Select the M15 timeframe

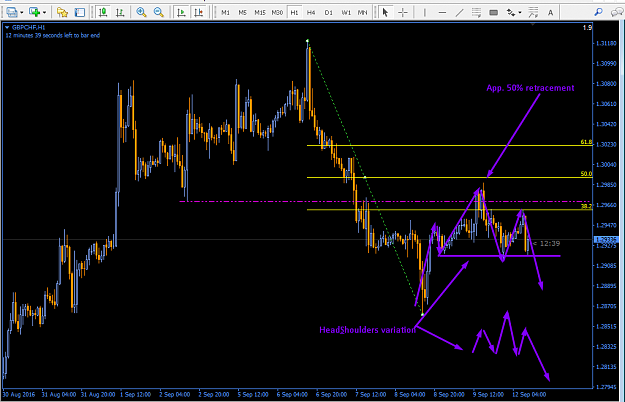click(x=260, y=13)
